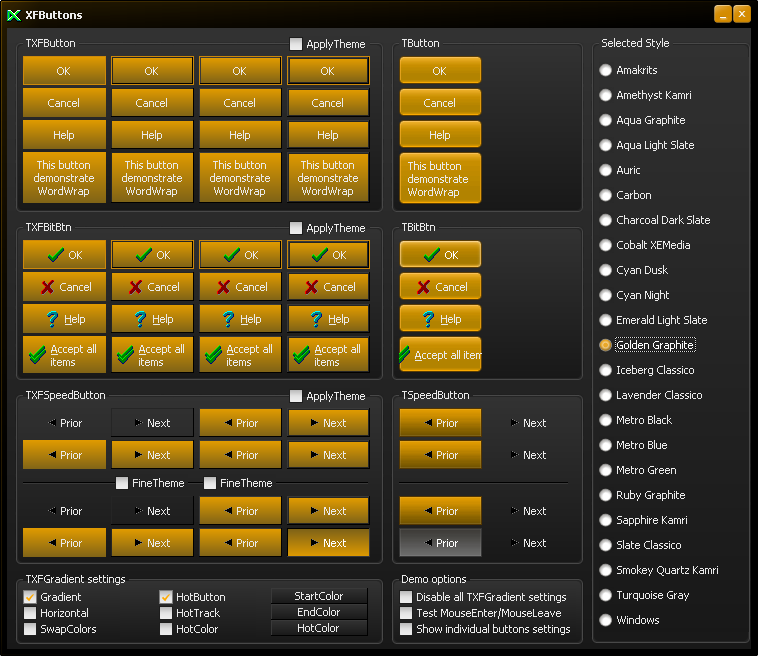Tick ApplyTheme checkbox in TXFButton group

[x=296, y=44]
